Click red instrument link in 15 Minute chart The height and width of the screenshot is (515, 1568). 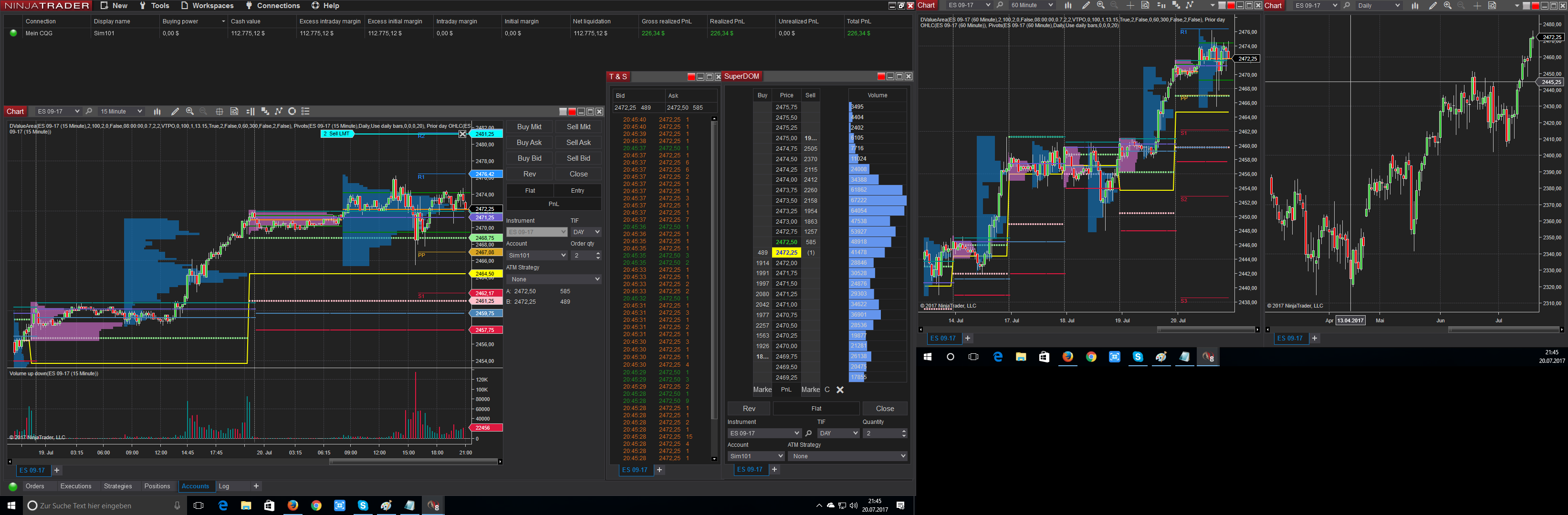[572, 112]
